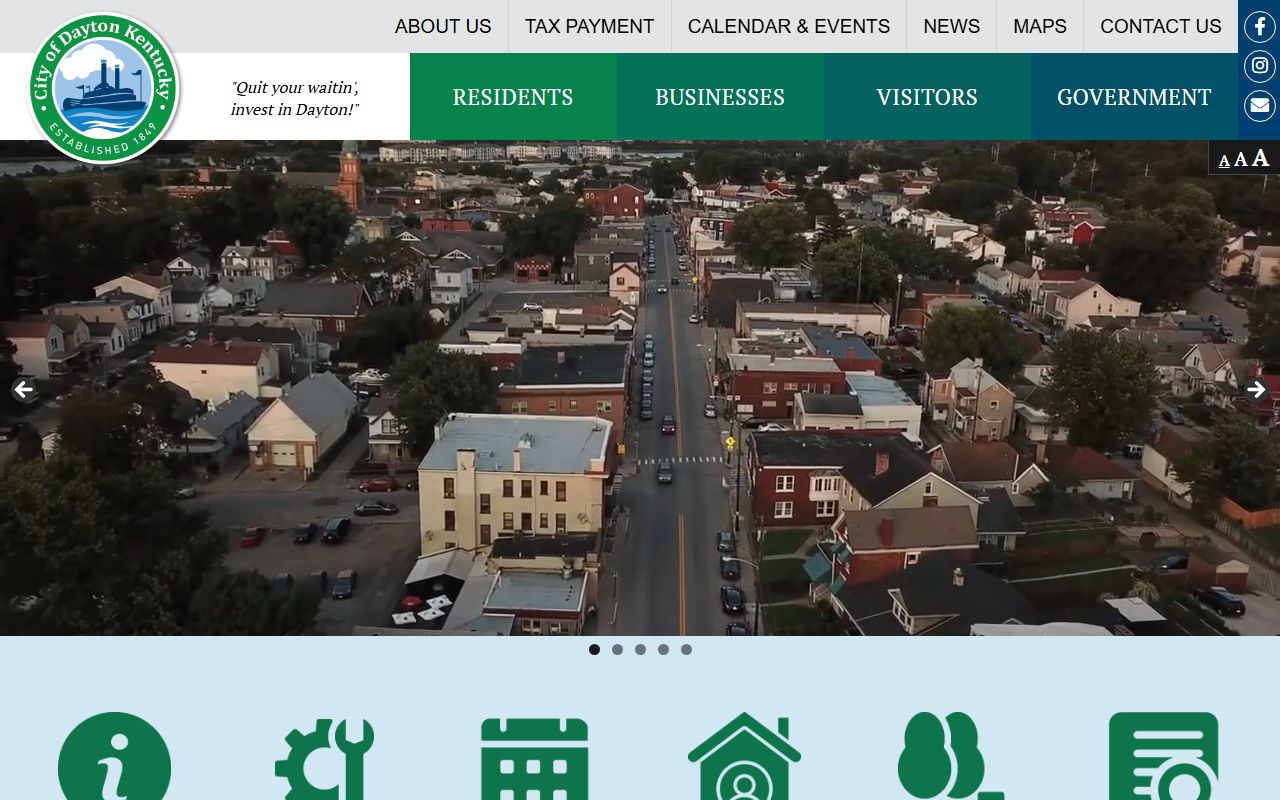The width and height of the screenshot is (1280, 800).
Task: Click the aerial street hero video
Action: (x=640, y=388)
